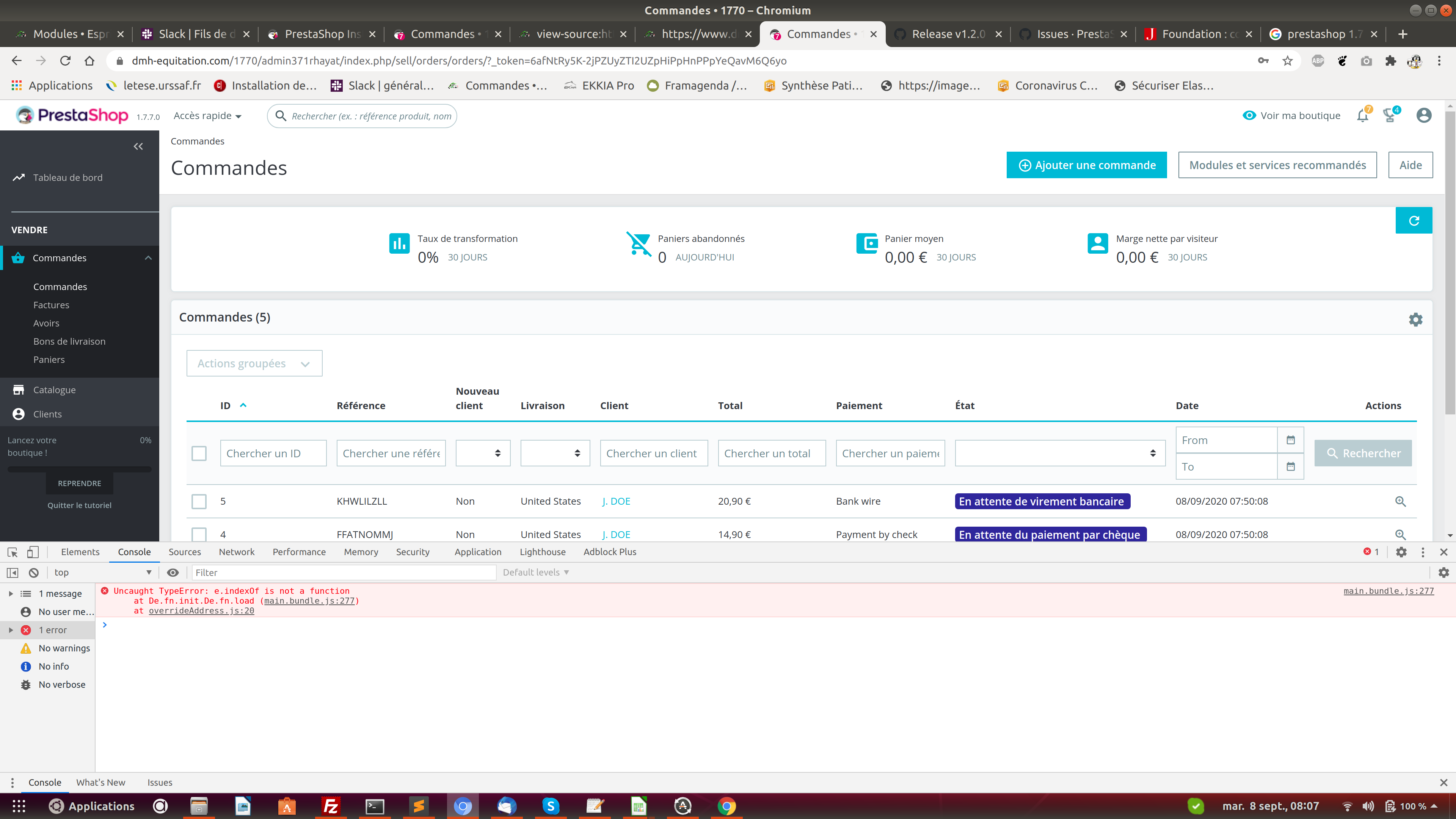This screenshot has height=819, width=1456.
Task: Select the inspect element tool in DevTools
Action: [12, 552]
